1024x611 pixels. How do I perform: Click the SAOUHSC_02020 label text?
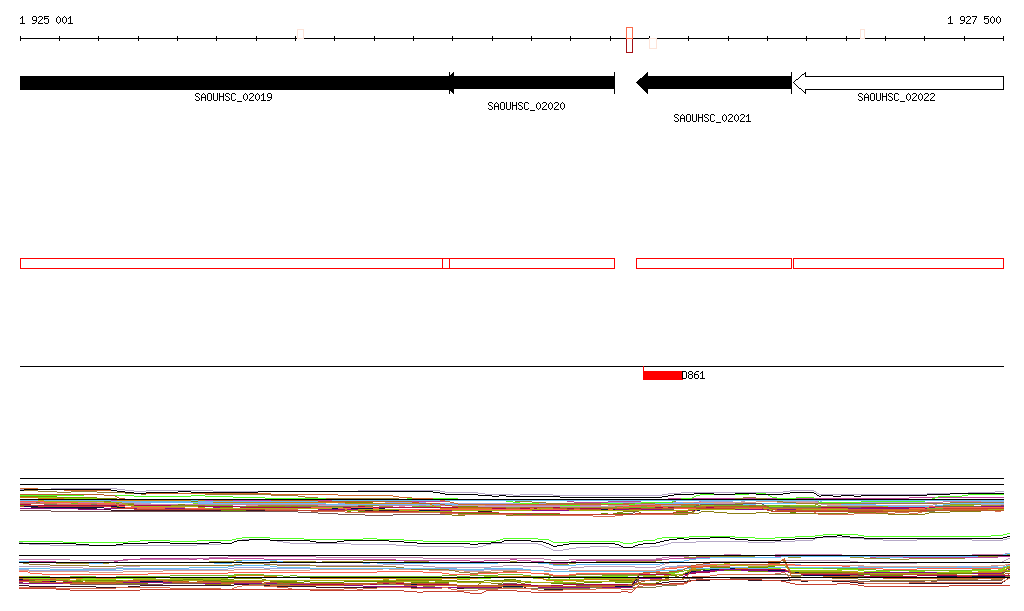[526, 106]
